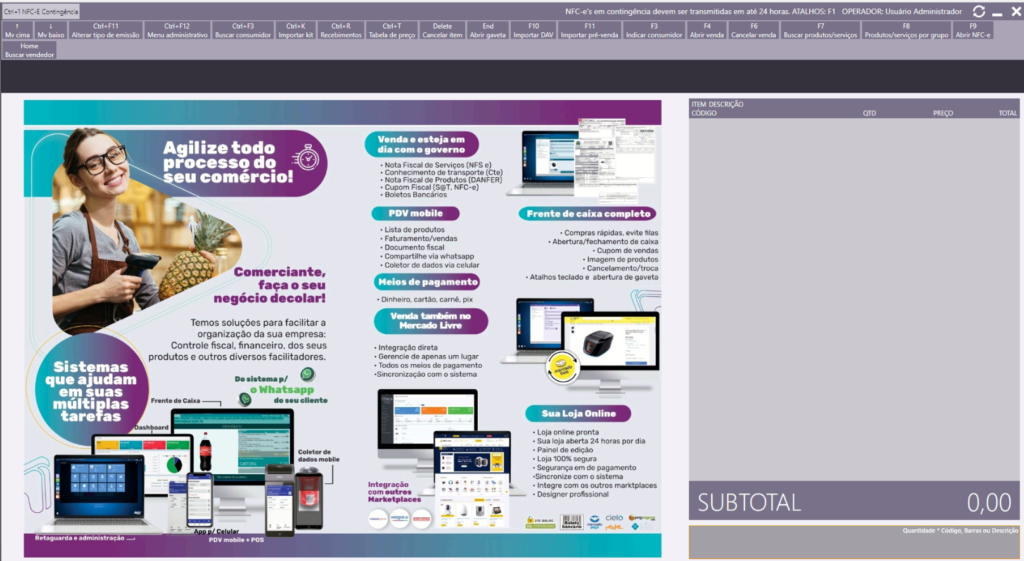Open the Menu administrativo
This screenshot has width=1024, height=561.
(176, 30)
